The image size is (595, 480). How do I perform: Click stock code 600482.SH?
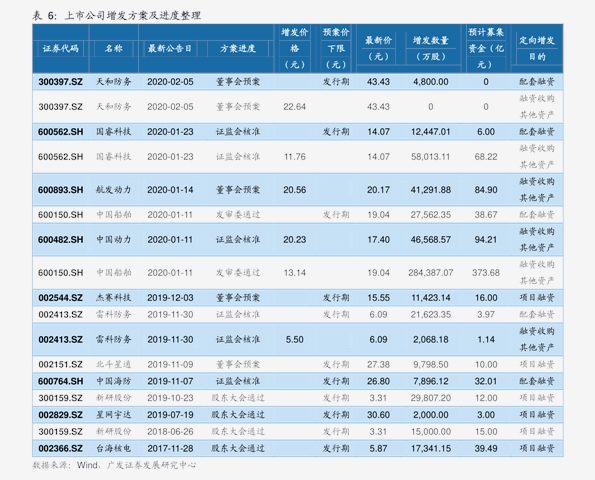tap(60, 240)
